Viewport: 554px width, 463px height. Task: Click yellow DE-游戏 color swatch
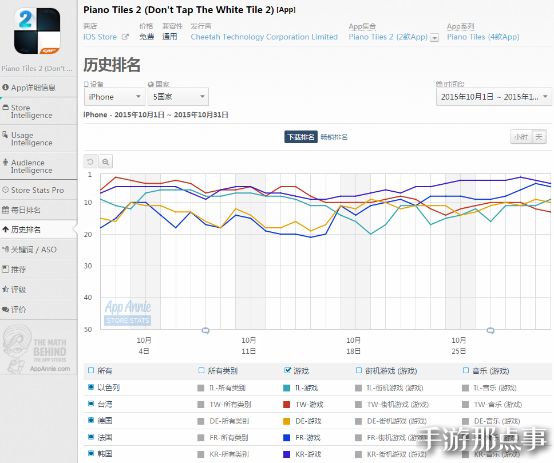pos(287,421)
